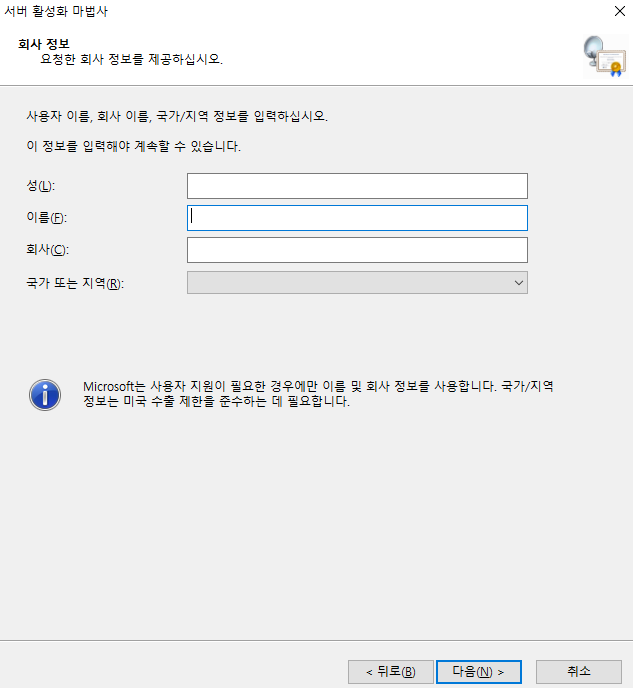The image size is (633, 688).
Task: Cancel the wizard with 취소 button
Action: coord(579,671)
